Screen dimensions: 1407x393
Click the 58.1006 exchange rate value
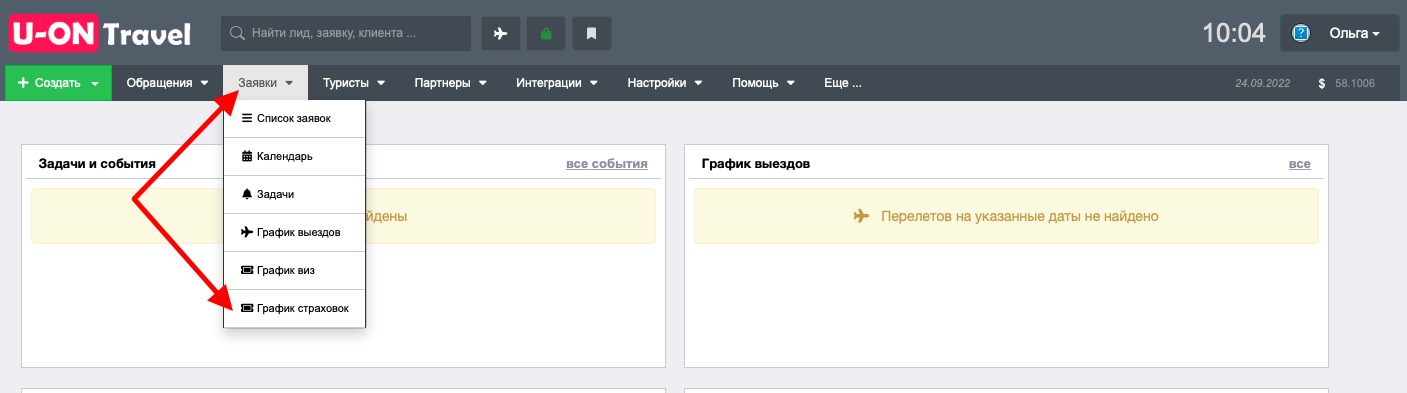(x=1354, y=84)
